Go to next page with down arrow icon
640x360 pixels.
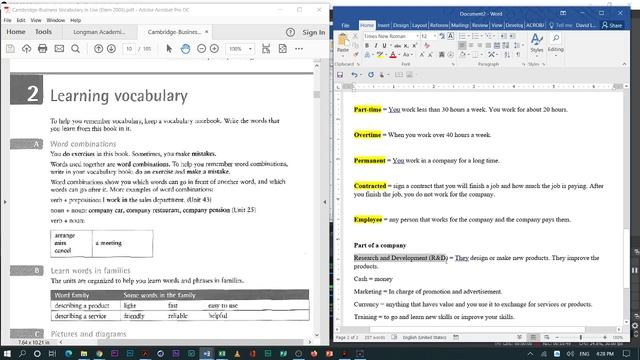(x=111, y=49)
